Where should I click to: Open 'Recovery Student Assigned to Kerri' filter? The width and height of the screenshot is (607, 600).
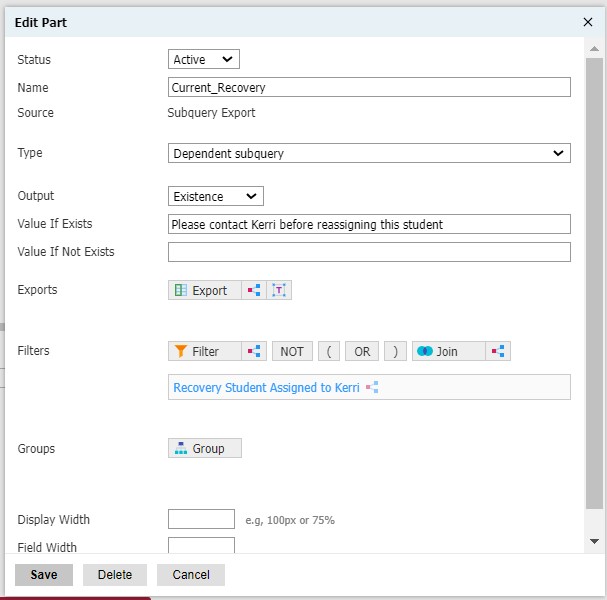click(267, 387)
